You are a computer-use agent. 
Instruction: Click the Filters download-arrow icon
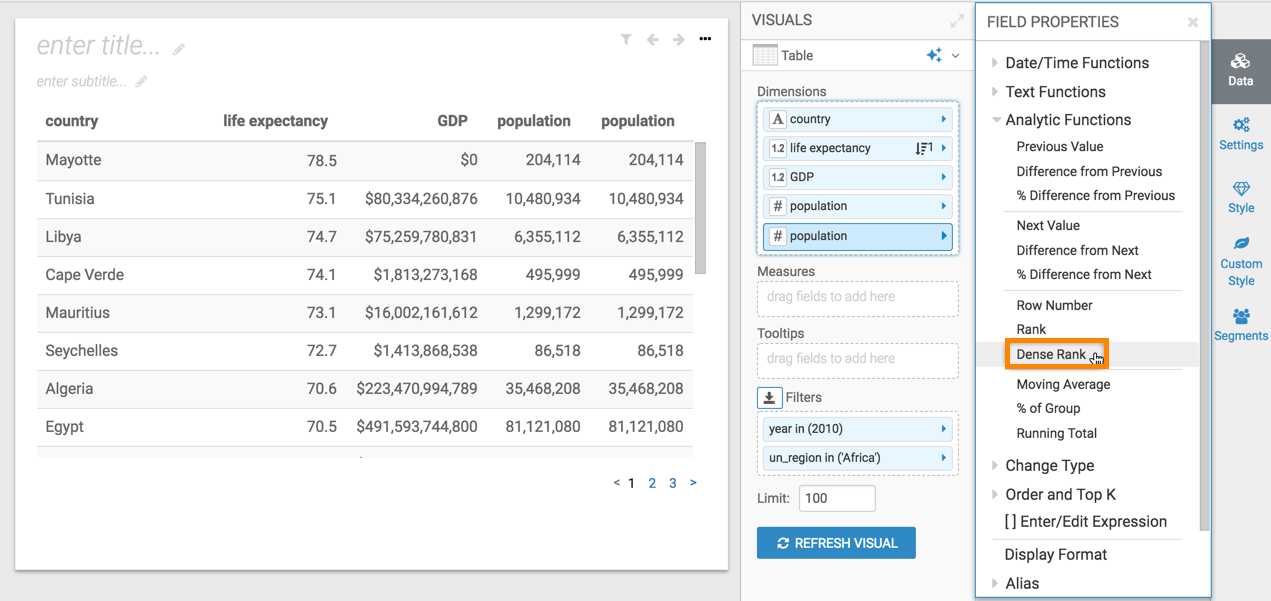click(x=769, y=398)
